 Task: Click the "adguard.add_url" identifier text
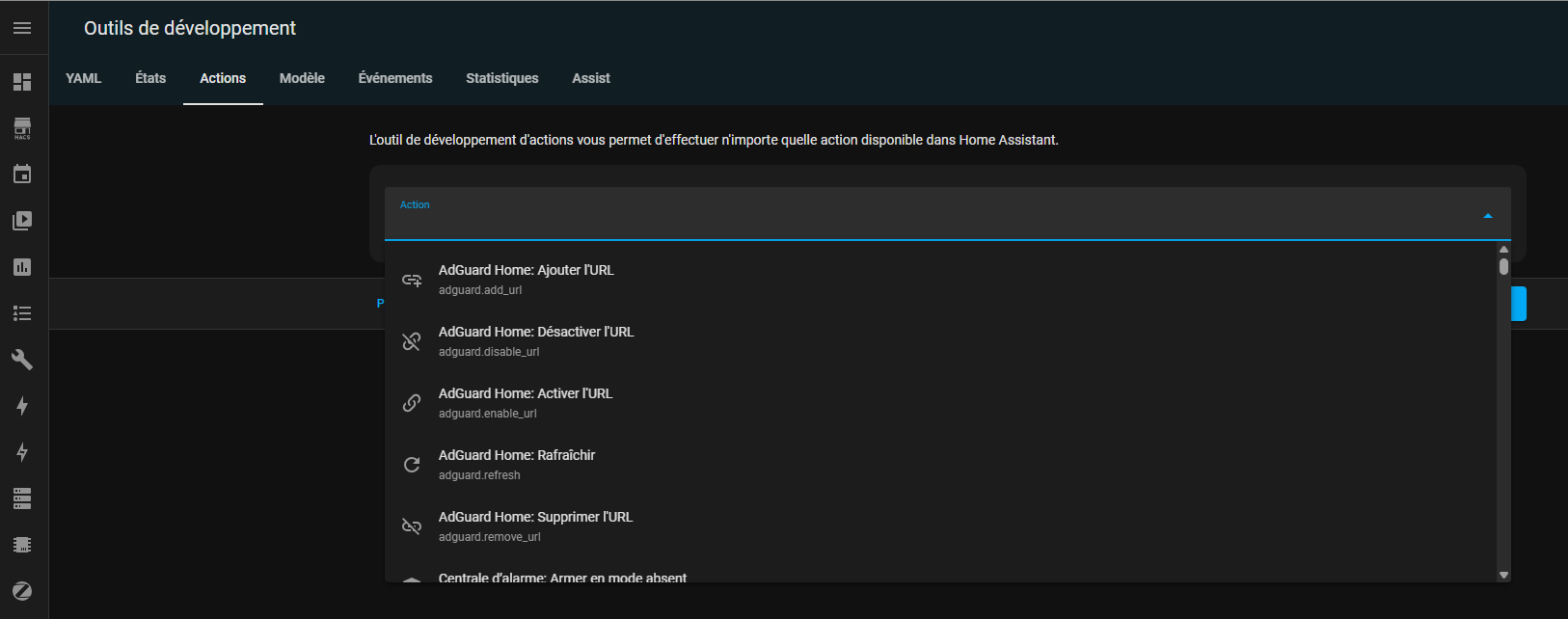pyautogui.click(x=480, y=290)
